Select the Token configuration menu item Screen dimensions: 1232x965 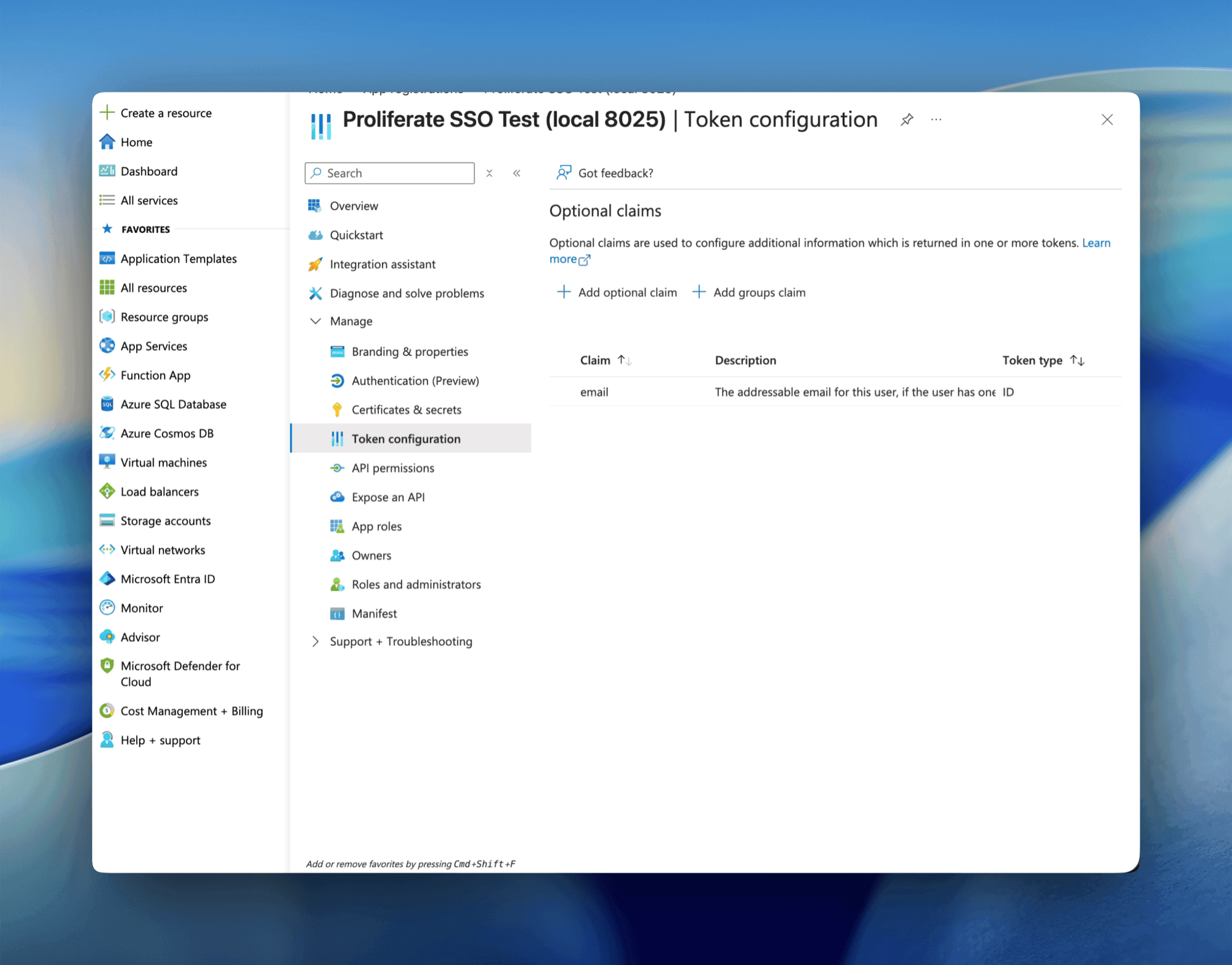tap(410, 438)
